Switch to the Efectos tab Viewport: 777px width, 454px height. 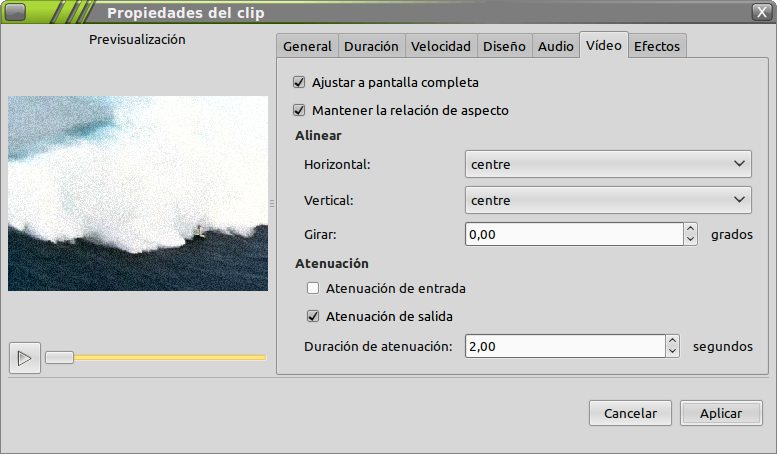[657, 46]
